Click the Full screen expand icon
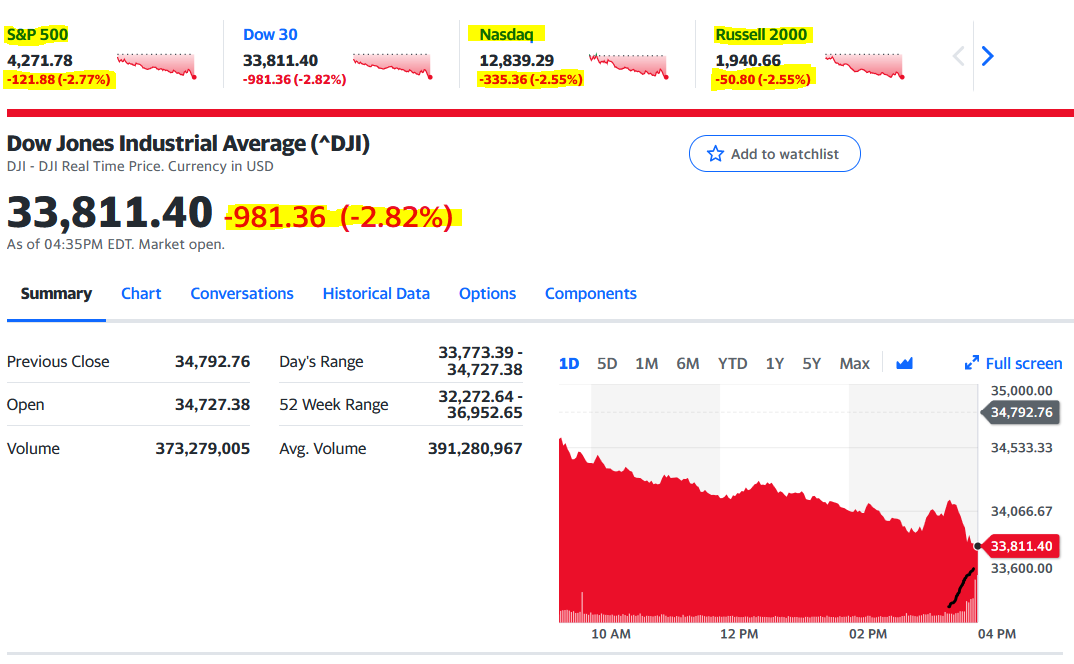This screenshot has height=664, width=1074. pos(971,364)
